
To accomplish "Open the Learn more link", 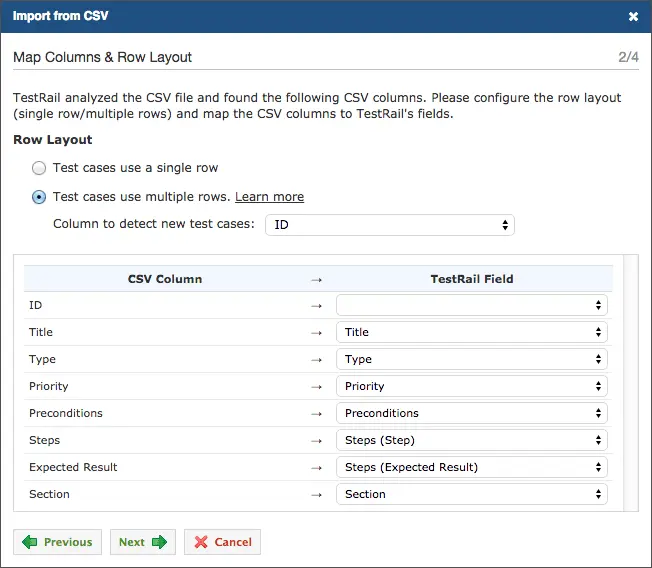I will 269,197.
